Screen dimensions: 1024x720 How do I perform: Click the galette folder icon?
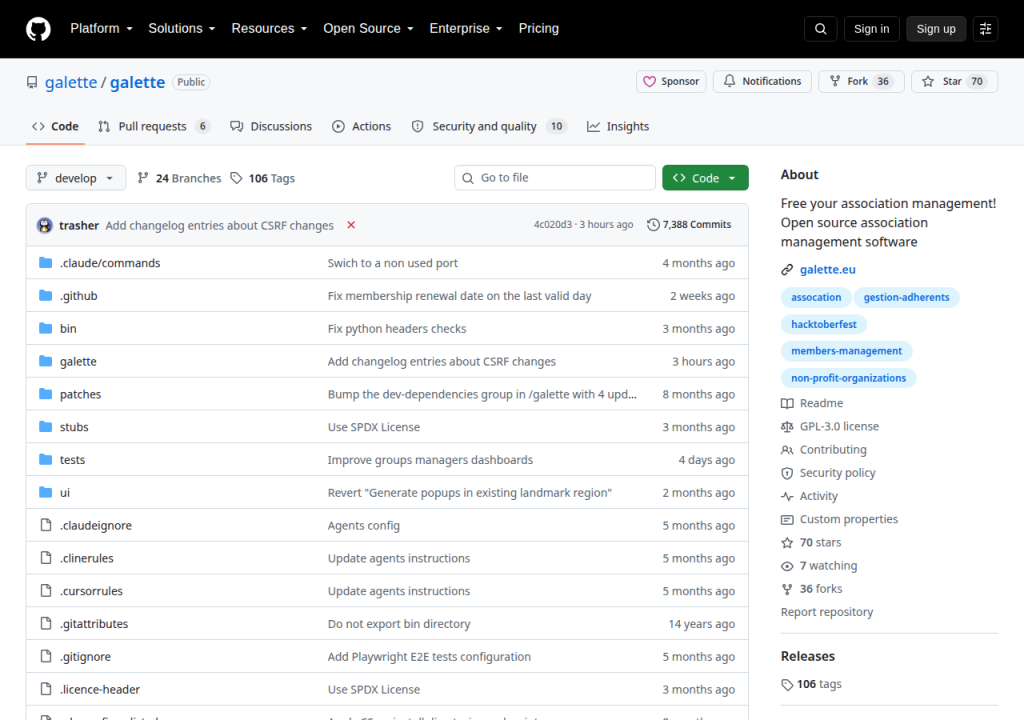pos(45,361)
